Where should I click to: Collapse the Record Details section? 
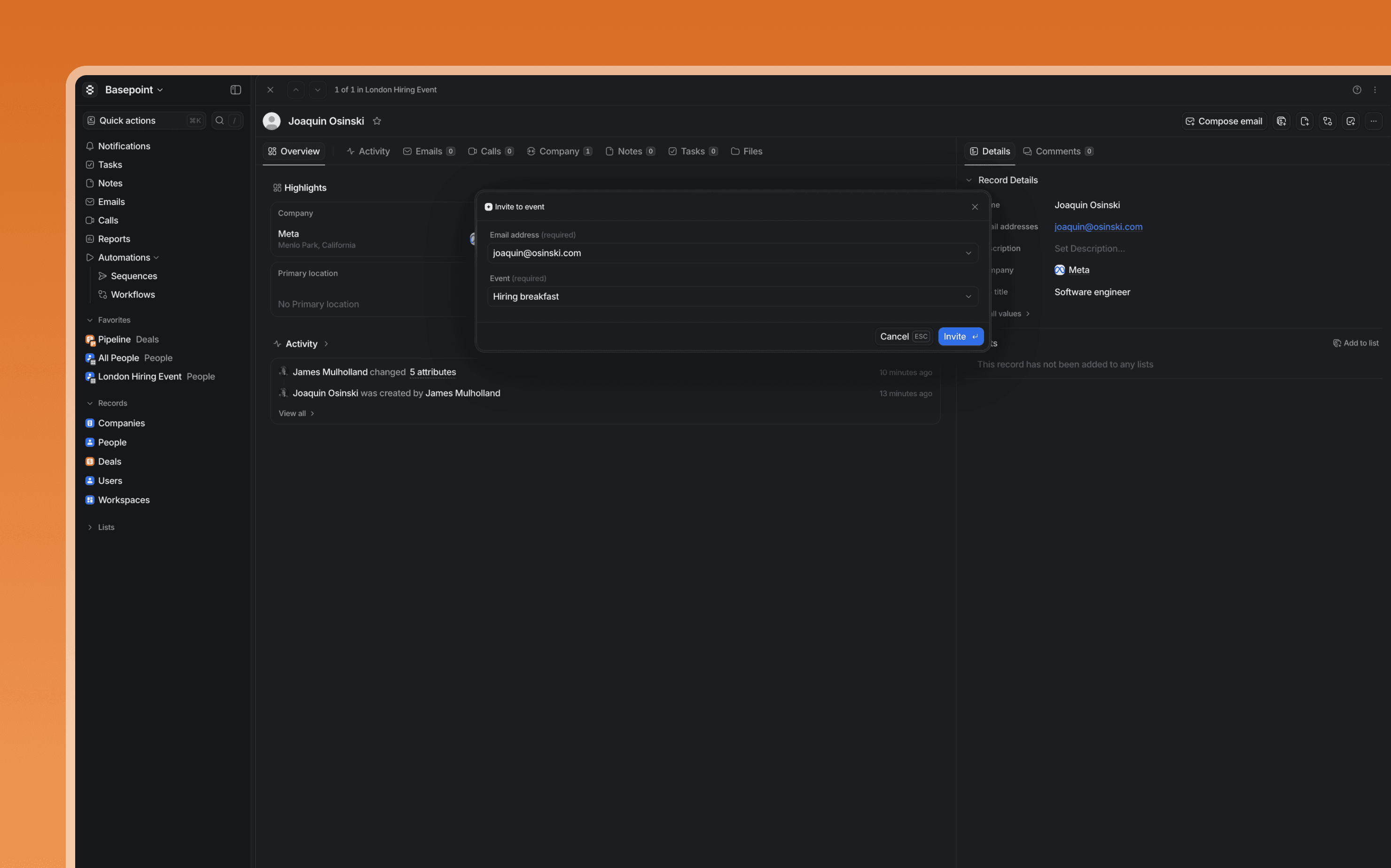(969, 180)
